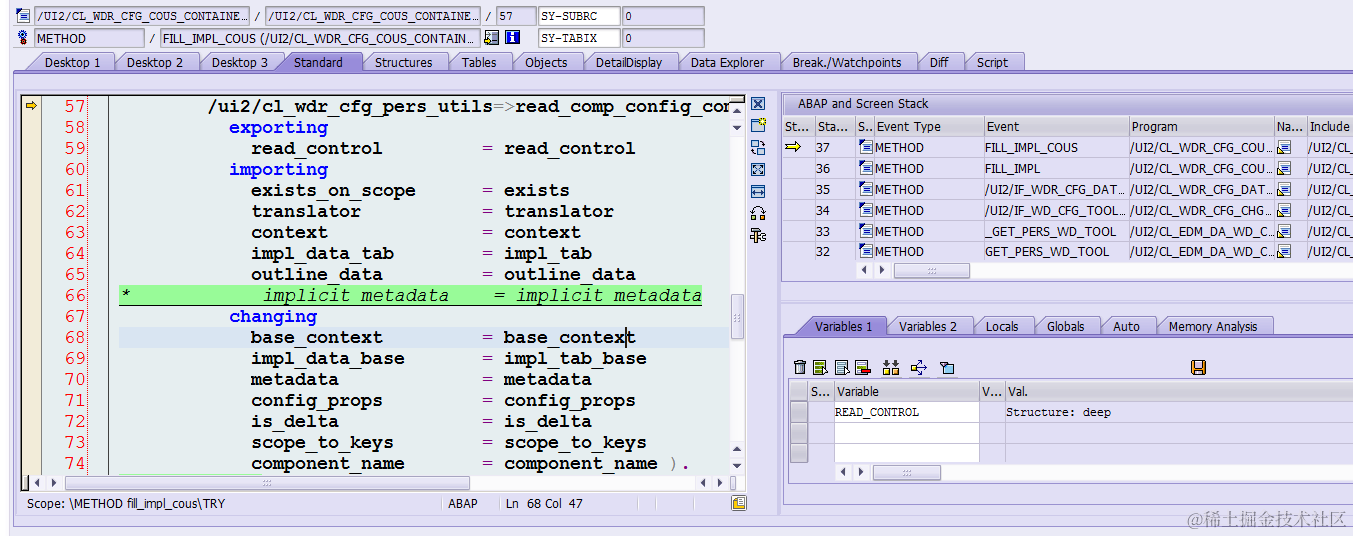The image size is (1353, 536).
Task: Click the blue info 'i' icon in header
Action: click(x=513, y=38)
